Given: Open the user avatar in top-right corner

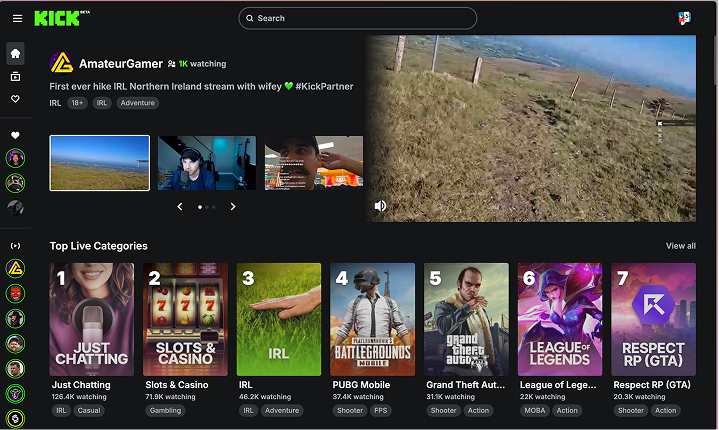Looking at the screenshot, I should [x=684, y=18].
